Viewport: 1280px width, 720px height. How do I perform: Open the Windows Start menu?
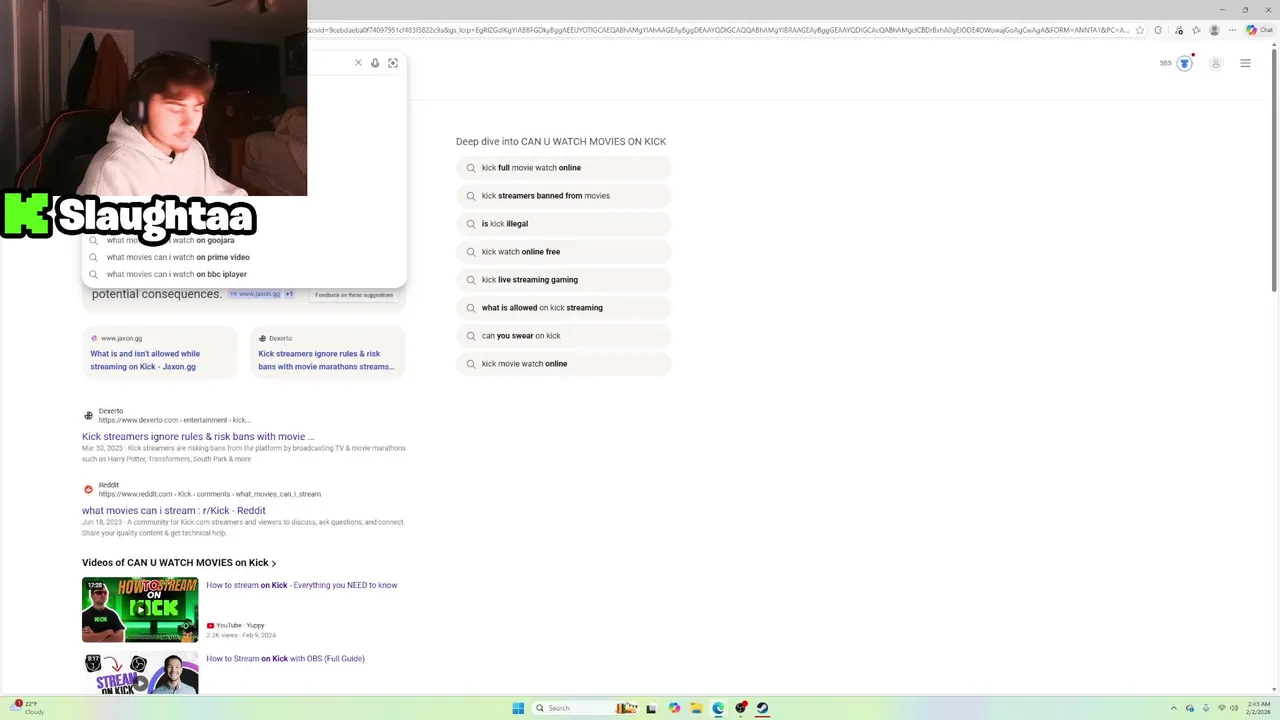click(518, 708)
